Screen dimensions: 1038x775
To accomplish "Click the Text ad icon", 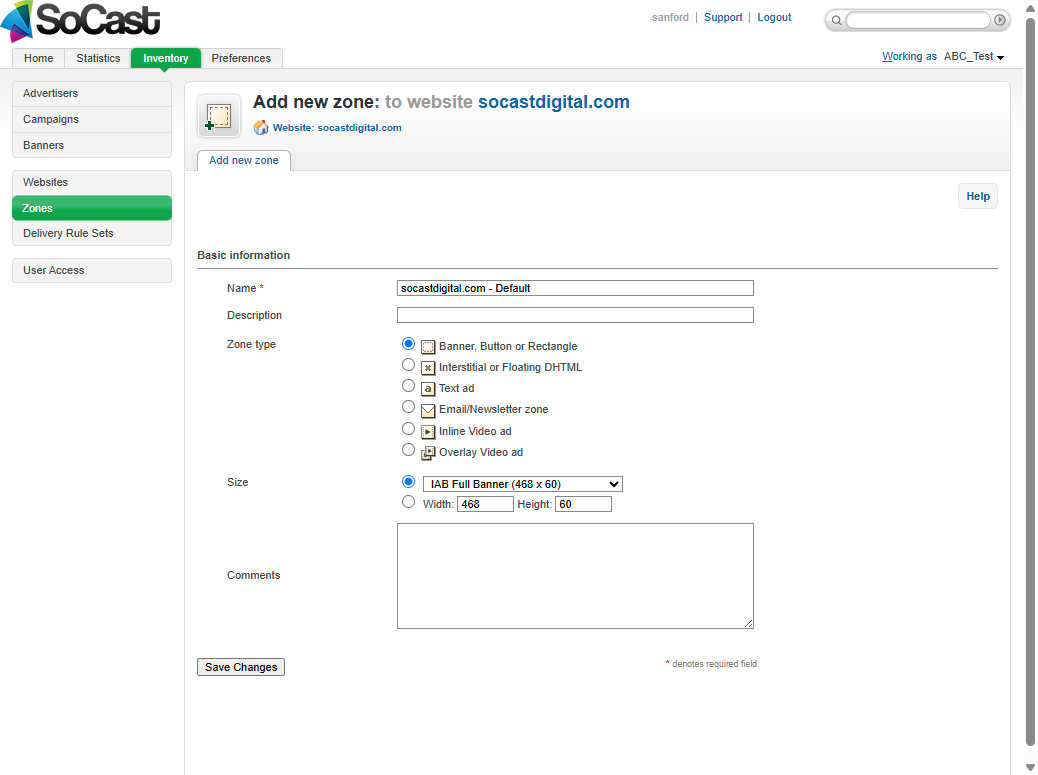I will click(x=428, y=389).
